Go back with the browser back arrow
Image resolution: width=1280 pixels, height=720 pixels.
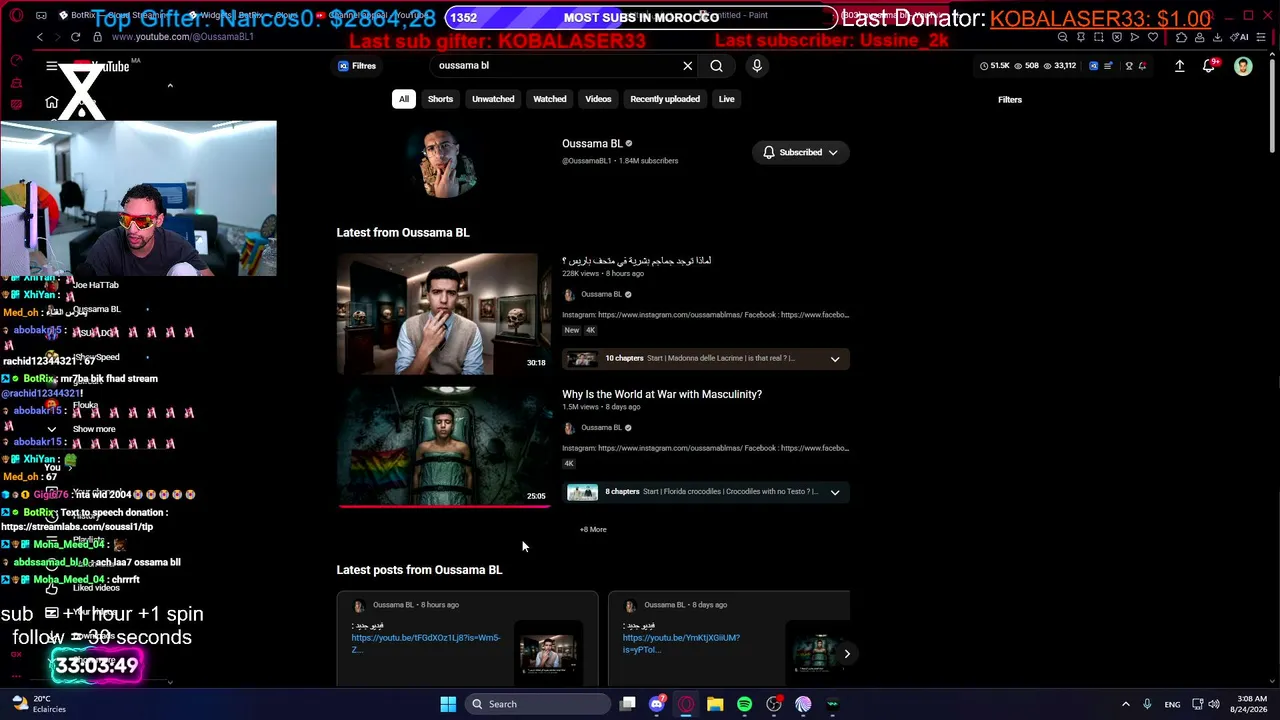click(40, 37)
